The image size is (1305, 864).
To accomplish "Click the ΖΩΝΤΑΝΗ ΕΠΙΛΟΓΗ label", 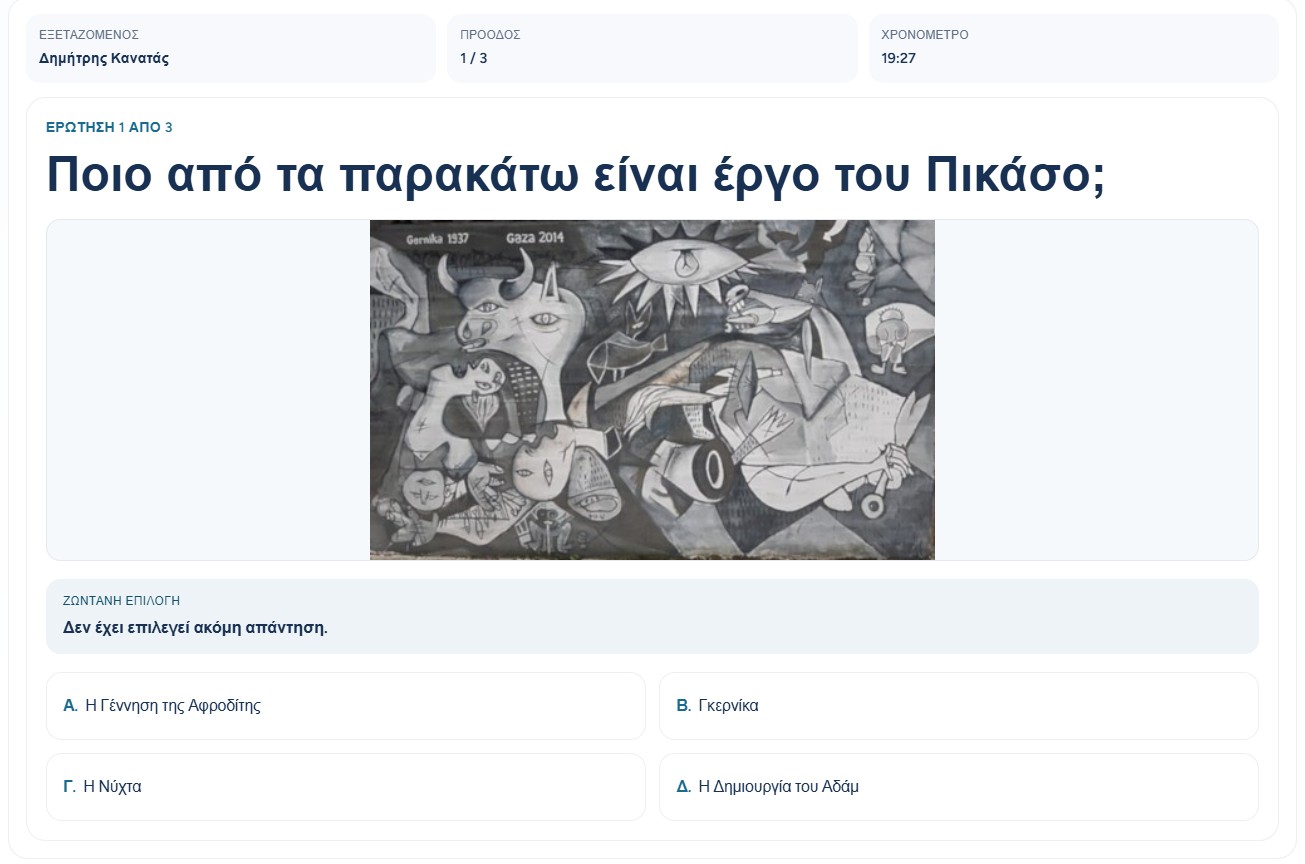I will 121,601.
